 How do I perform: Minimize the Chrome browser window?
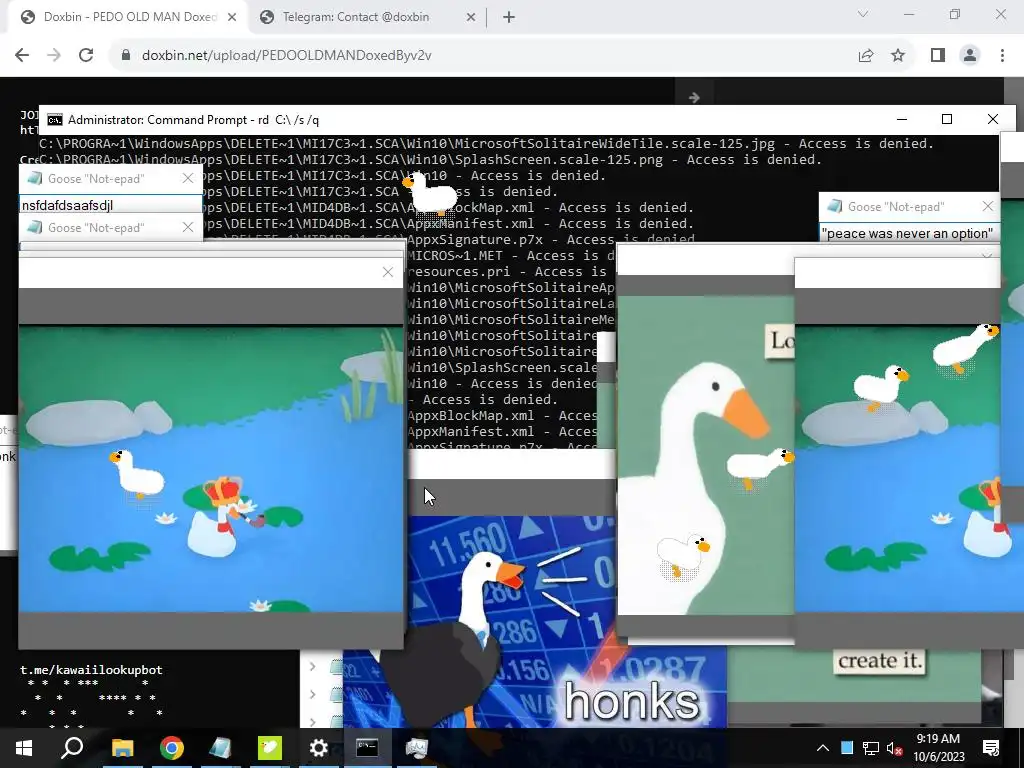(x=908, y=14)
